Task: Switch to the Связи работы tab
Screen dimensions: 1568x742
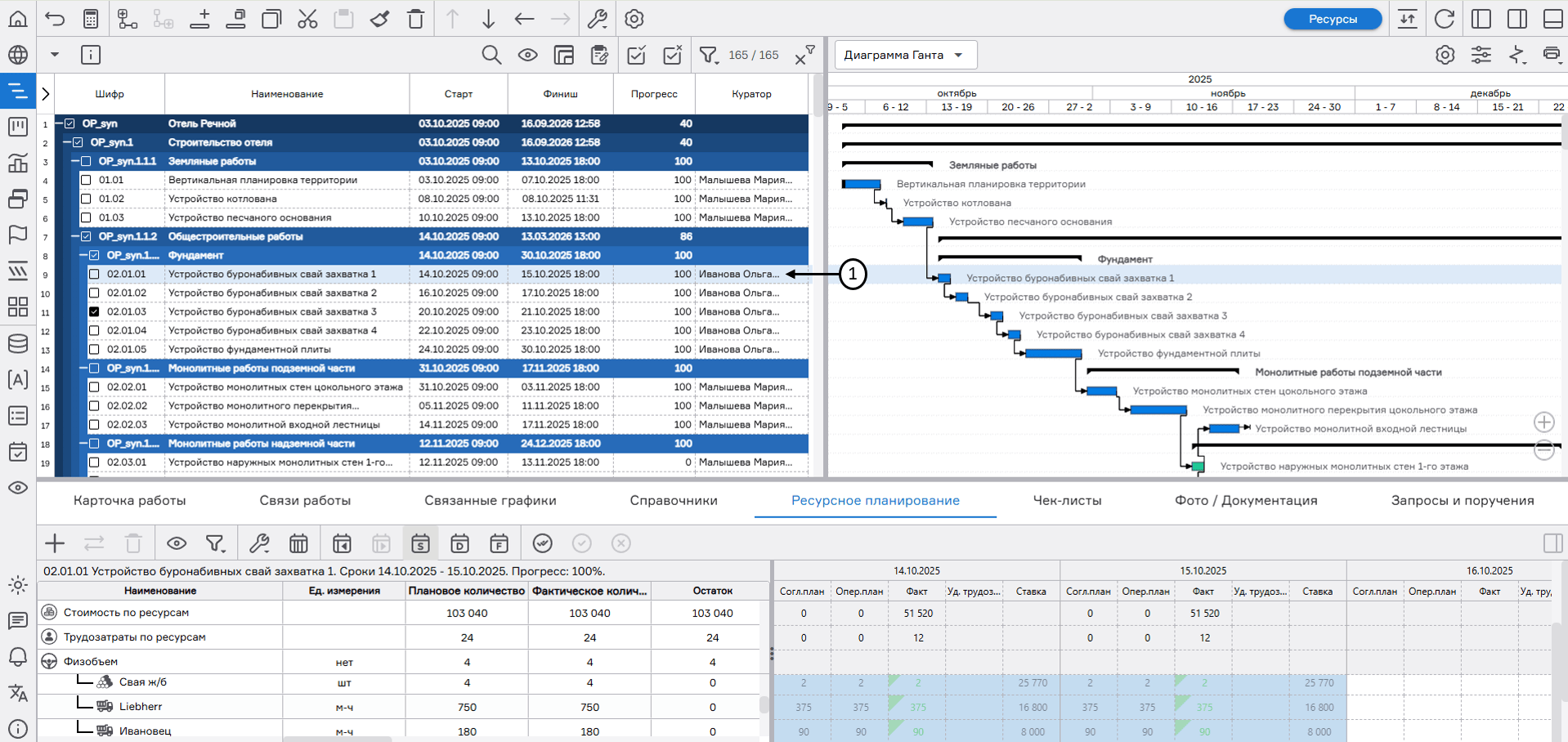Action: click(305, 500)
